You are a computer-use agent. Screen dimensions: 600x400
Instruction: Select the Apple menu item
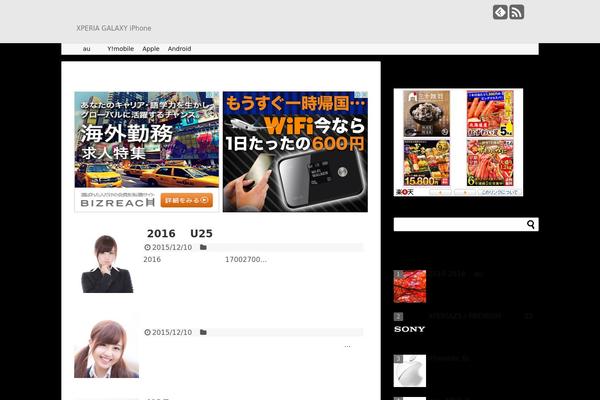pos(151,49)
